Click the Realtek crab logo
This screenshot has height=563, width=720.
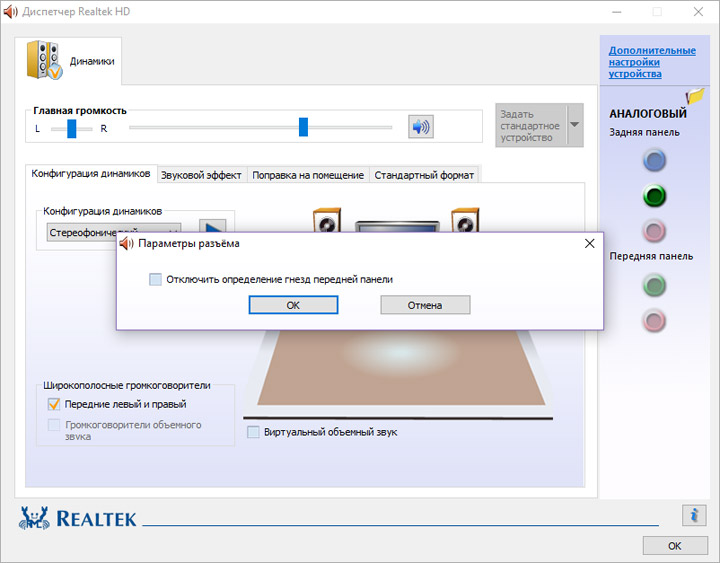[x=34, y=518]
